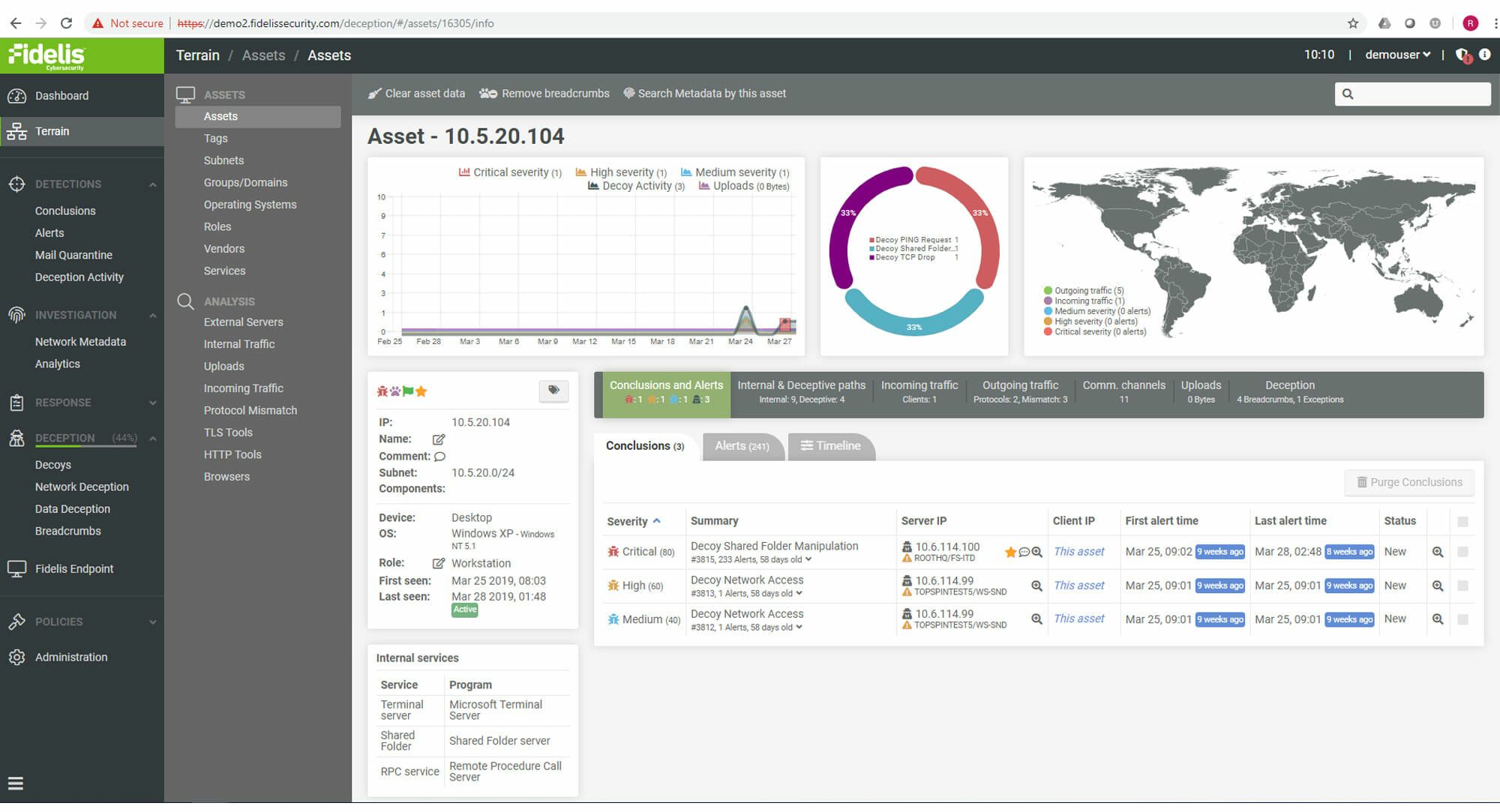
Task: Click the hamburger menu icon at sidebar bottom
Action: point(16,784)
